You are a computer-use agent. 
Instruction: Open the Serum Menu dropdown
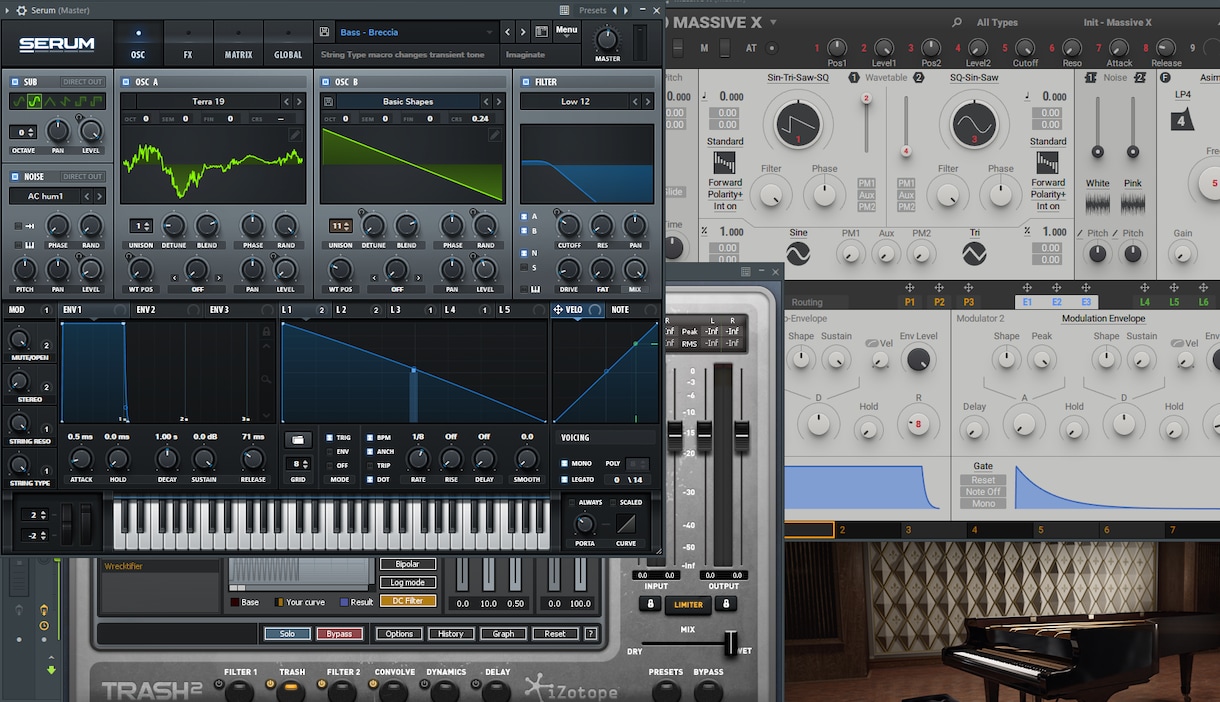[x=566, y=31]
